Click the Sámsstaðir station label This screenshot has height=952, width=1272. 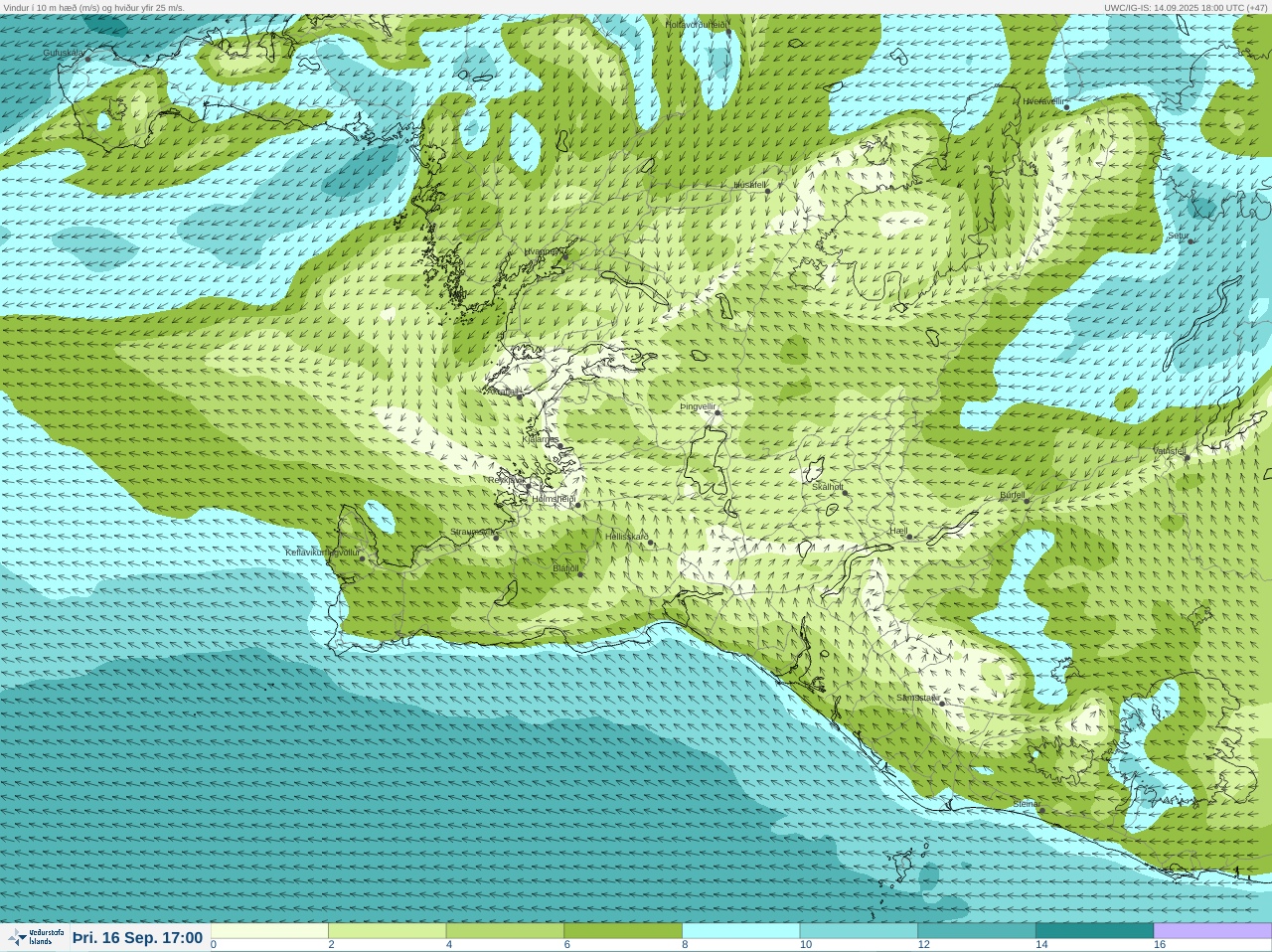click(917, 698)
